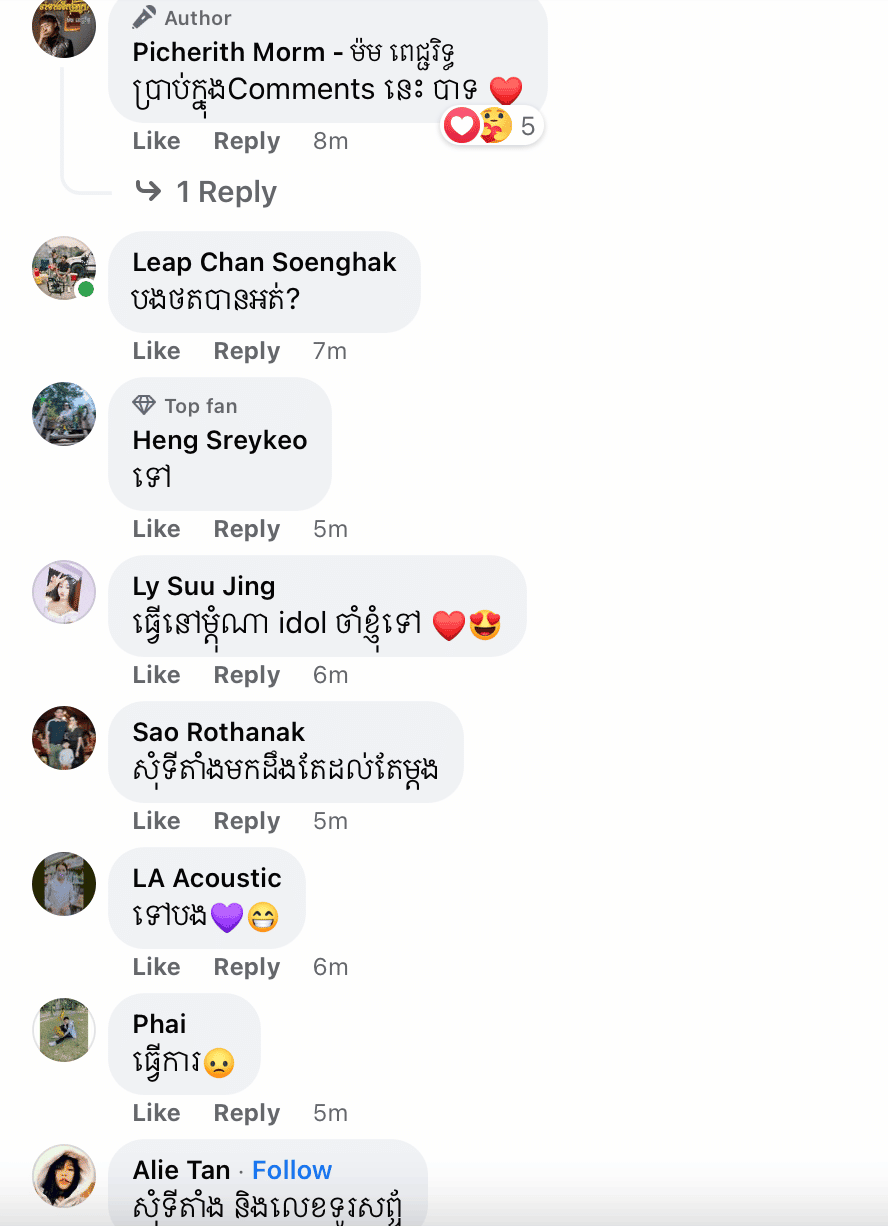Follow Alie Tan
The image size is (888, 1226).
pos(292,1170)
